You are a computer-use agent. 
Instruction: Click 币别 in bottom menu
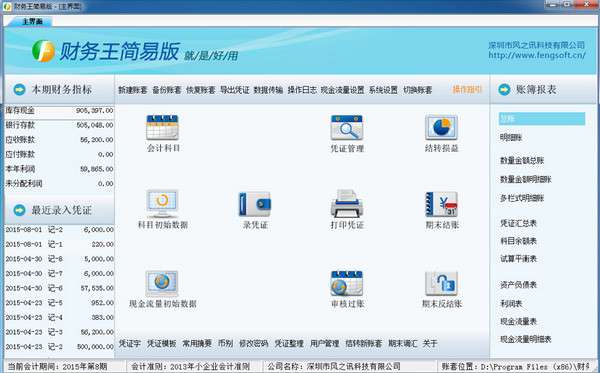point(225,344)
